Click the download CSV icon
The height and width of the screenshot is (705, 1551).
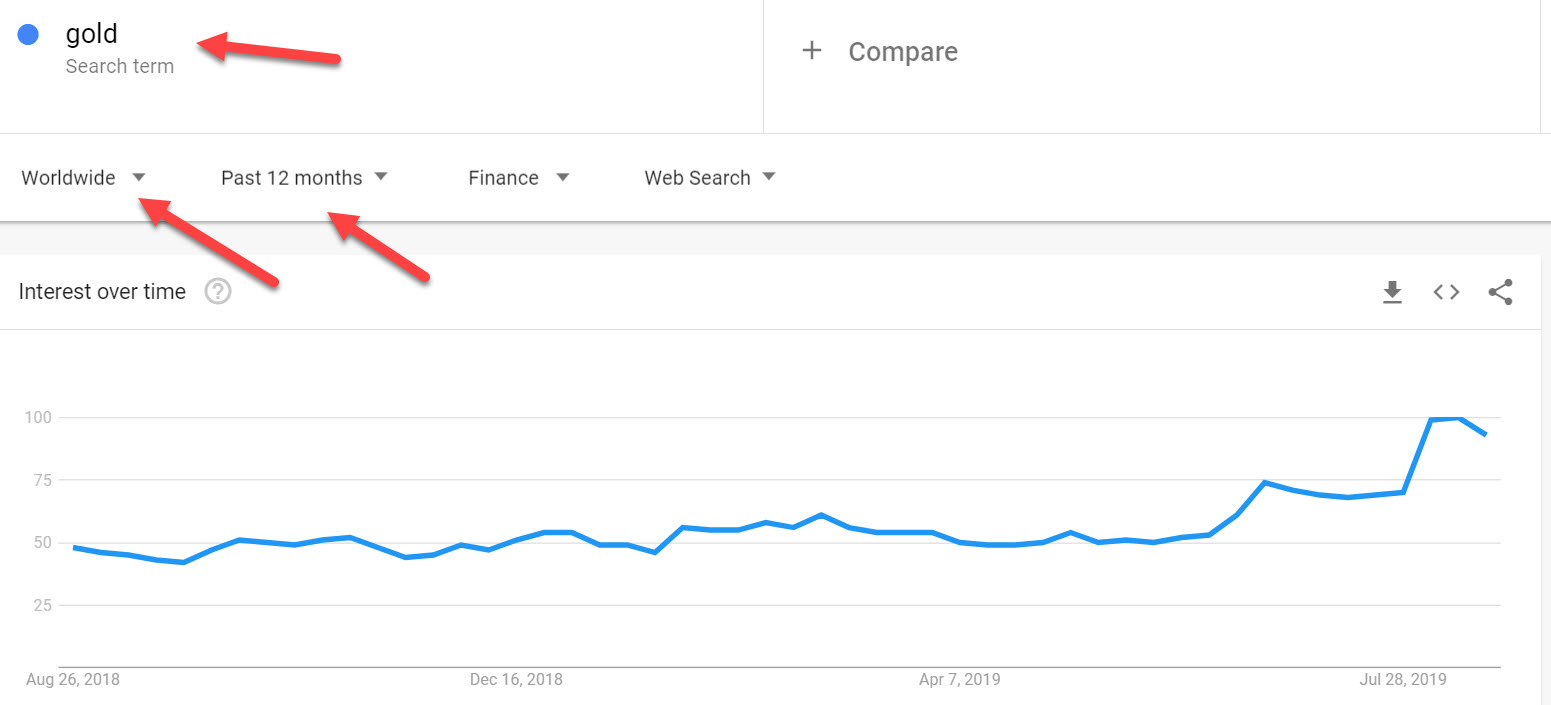click(x=1392, y=292)
